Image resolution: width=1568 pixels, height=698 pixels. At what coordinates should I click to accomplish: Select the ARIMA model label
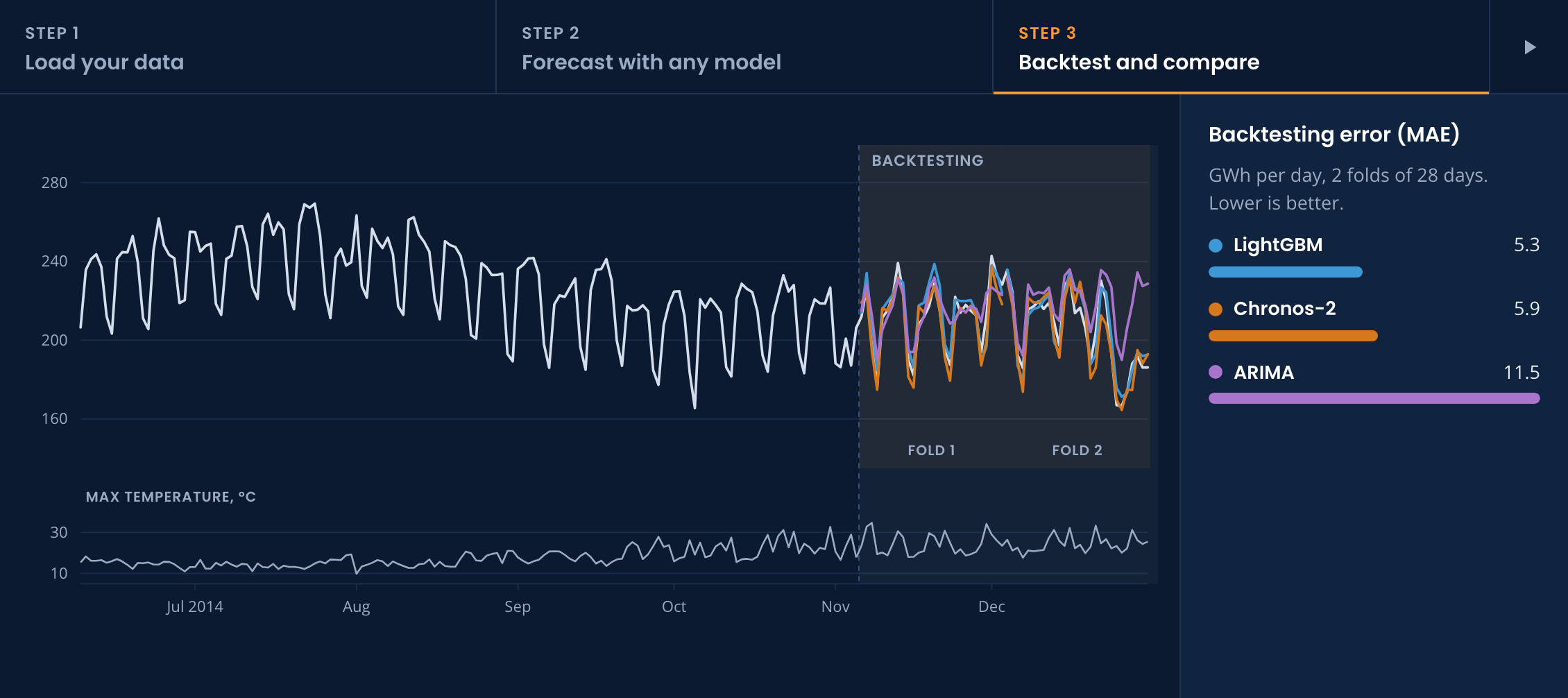point(1263,373)
